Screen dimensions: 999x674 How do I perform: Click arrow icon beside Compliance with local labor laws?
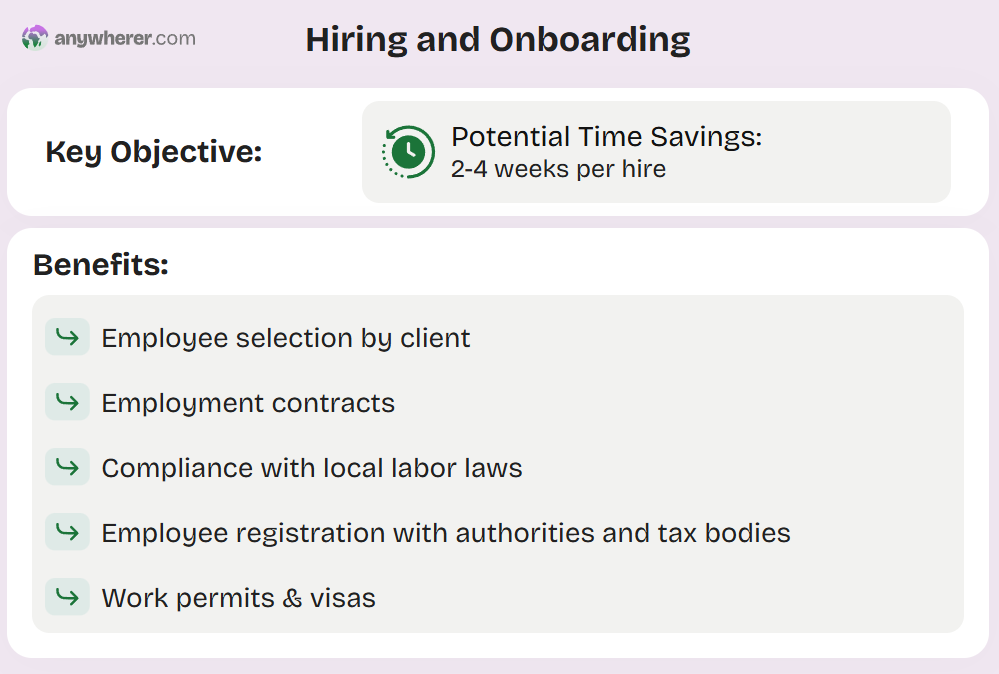tap(68, 466)
